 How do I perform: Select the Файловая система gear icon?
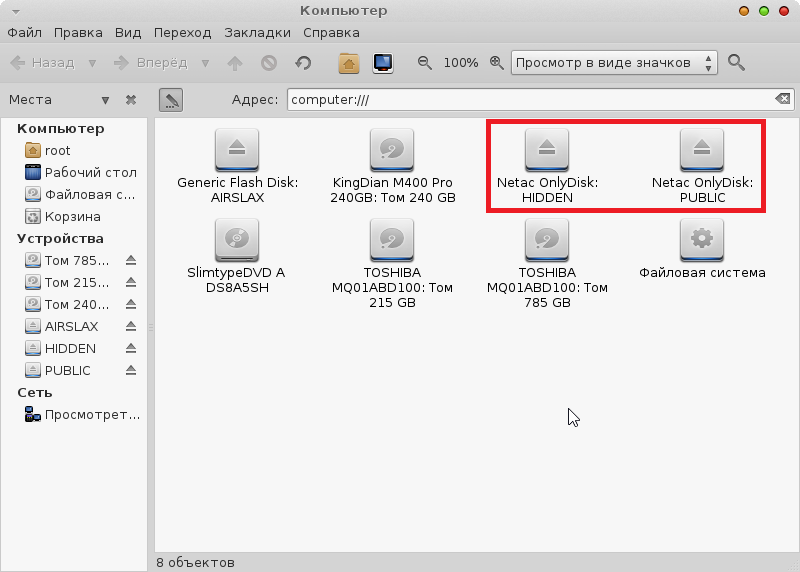(x=702, y=240)
